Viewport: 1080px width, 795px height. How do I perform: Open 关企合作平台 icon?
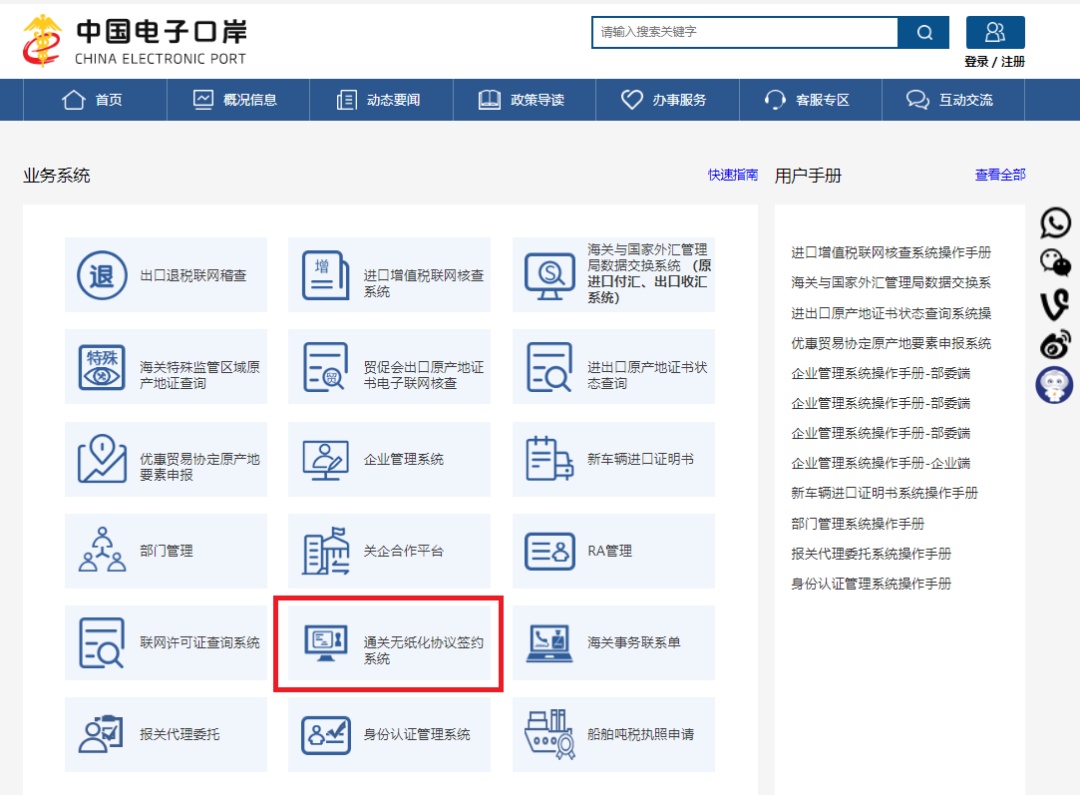pyautogui.click(x=325, y=551)
